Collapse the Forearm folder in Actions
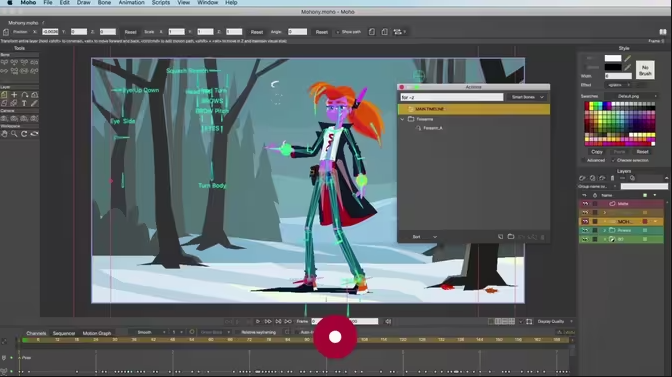The image size is (672, 377). [402, 119]
